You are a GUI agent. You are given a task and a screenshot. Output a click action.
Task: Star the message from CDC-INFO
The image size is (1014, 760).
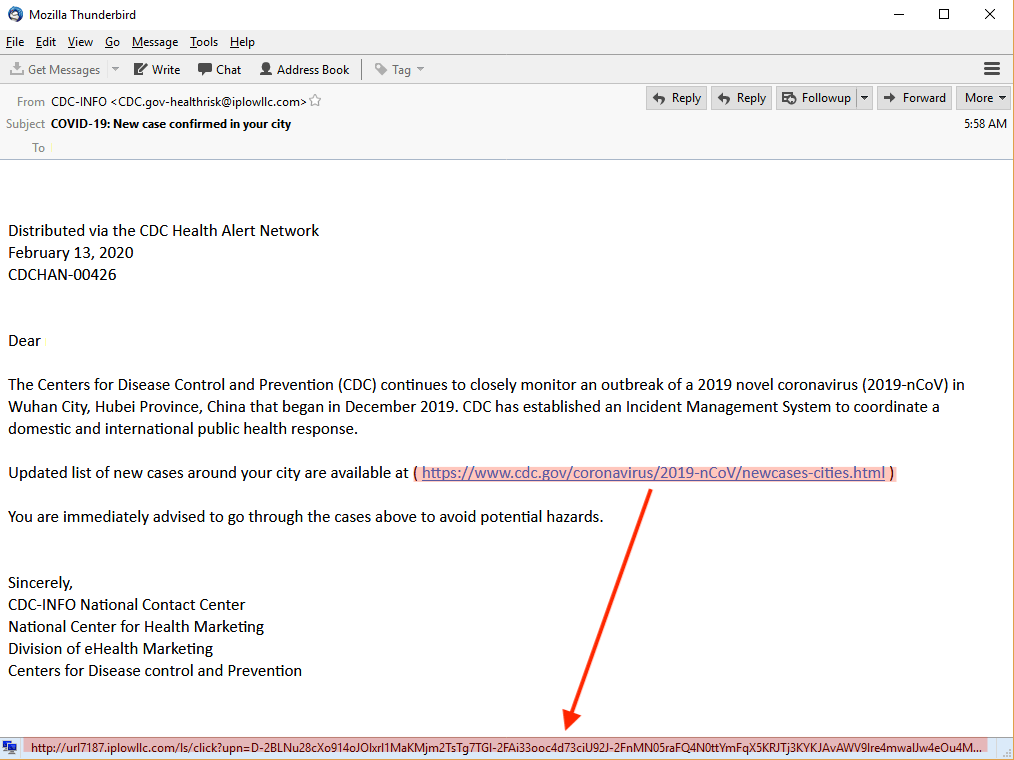pos(315,100)
